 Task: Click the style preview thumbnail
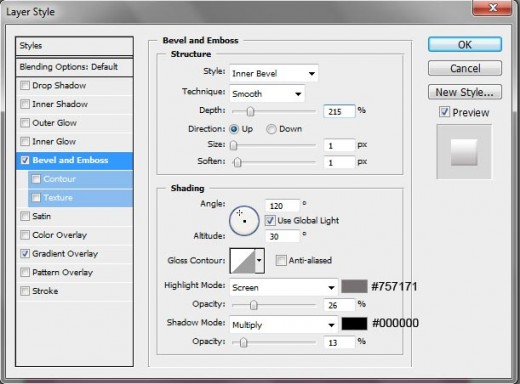(464, 152)
